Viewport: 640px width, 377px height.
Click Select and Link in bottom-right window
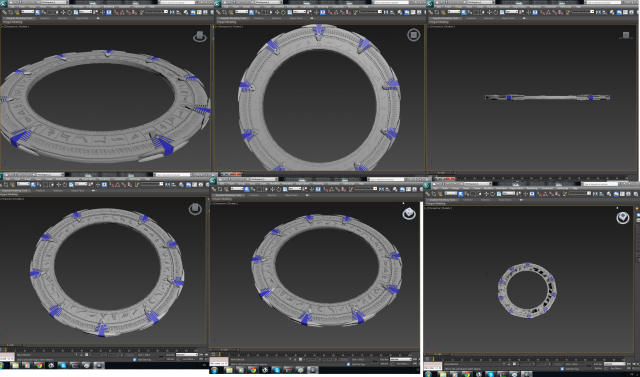tap(427, 194)
